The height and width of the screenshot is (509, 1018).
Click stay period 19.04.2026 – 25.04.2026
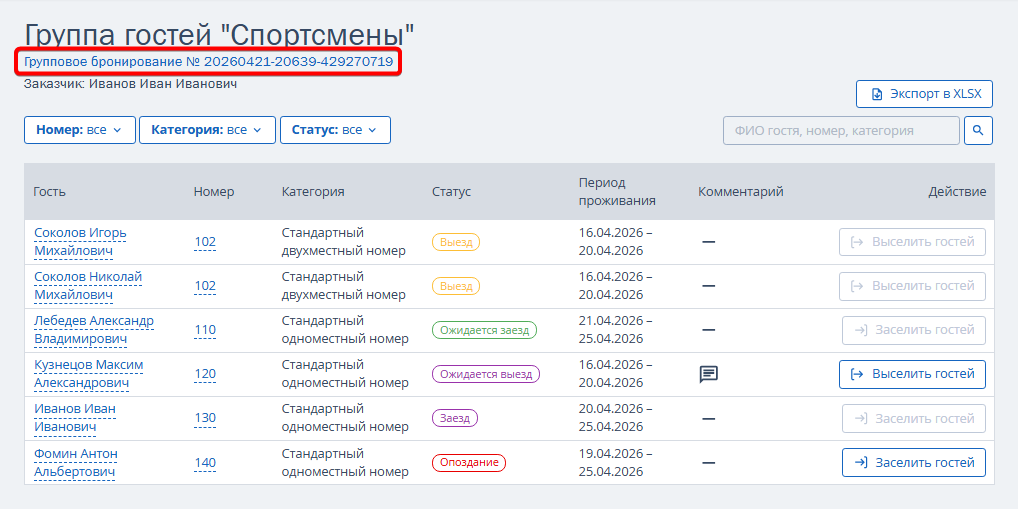pos(615,462)
